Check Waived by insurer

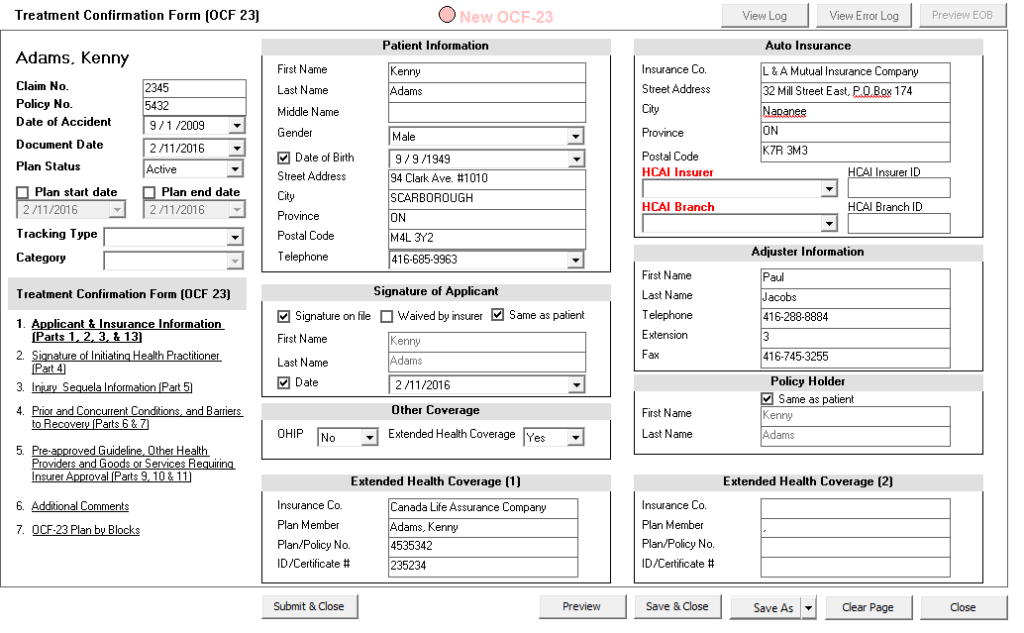pos(387,315)
